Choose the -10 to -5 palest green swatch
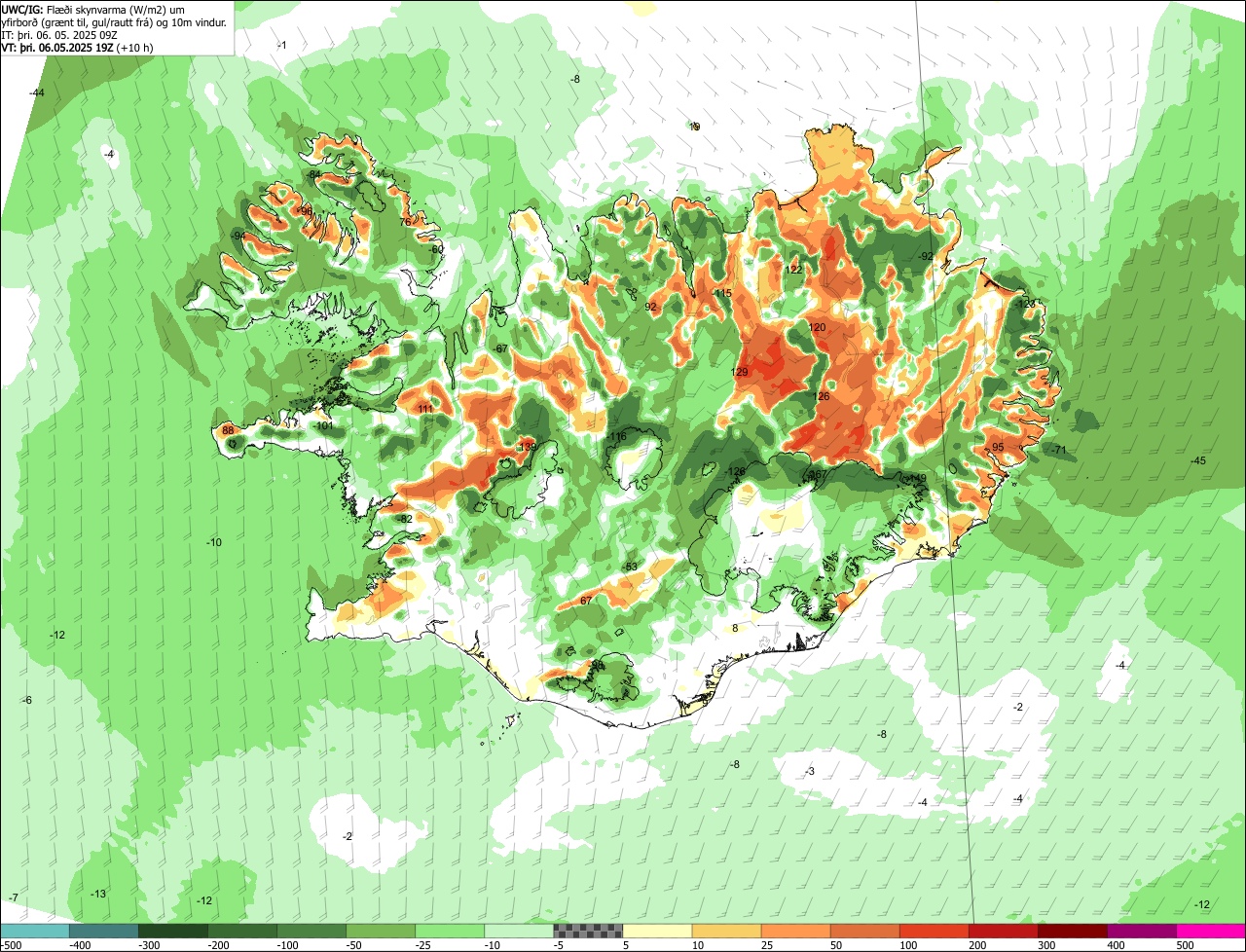 pos(519,932)
